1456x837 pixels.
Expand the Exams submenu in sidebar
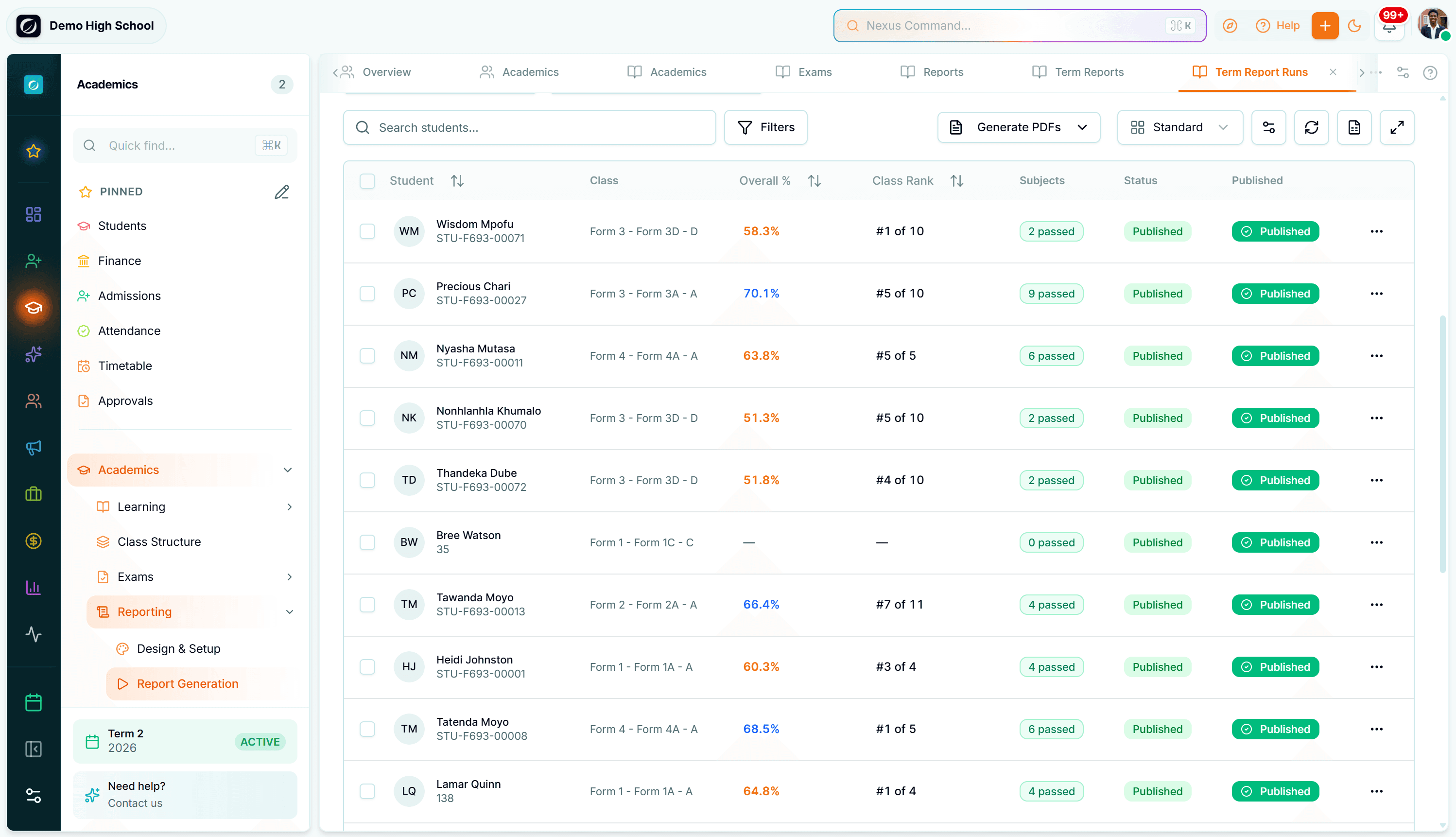[x=289, y=576]
